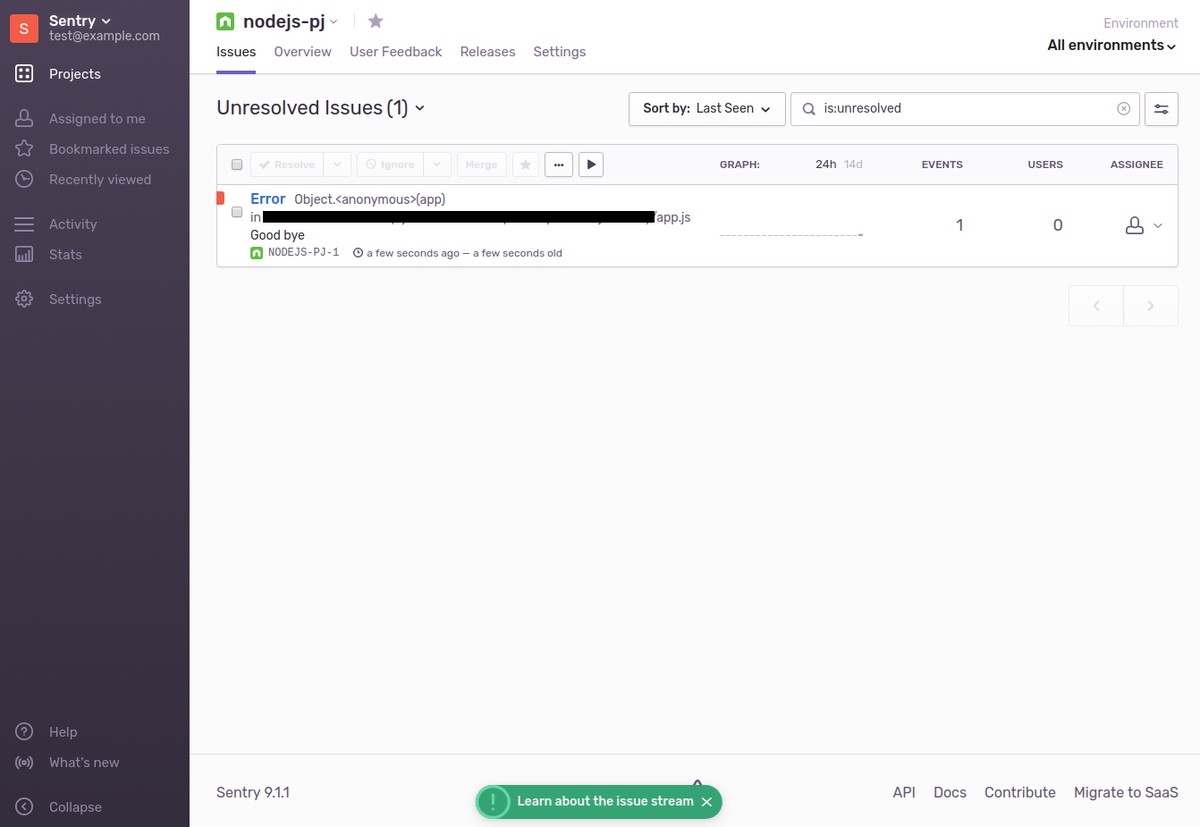Select the 14d graph range

[853, 165]
